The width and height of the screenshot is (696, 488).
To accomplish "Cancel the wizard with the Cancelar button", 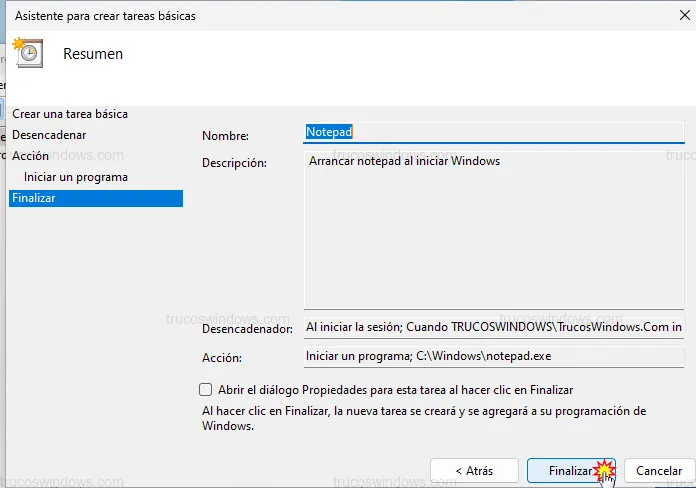I will pos(659,470).
